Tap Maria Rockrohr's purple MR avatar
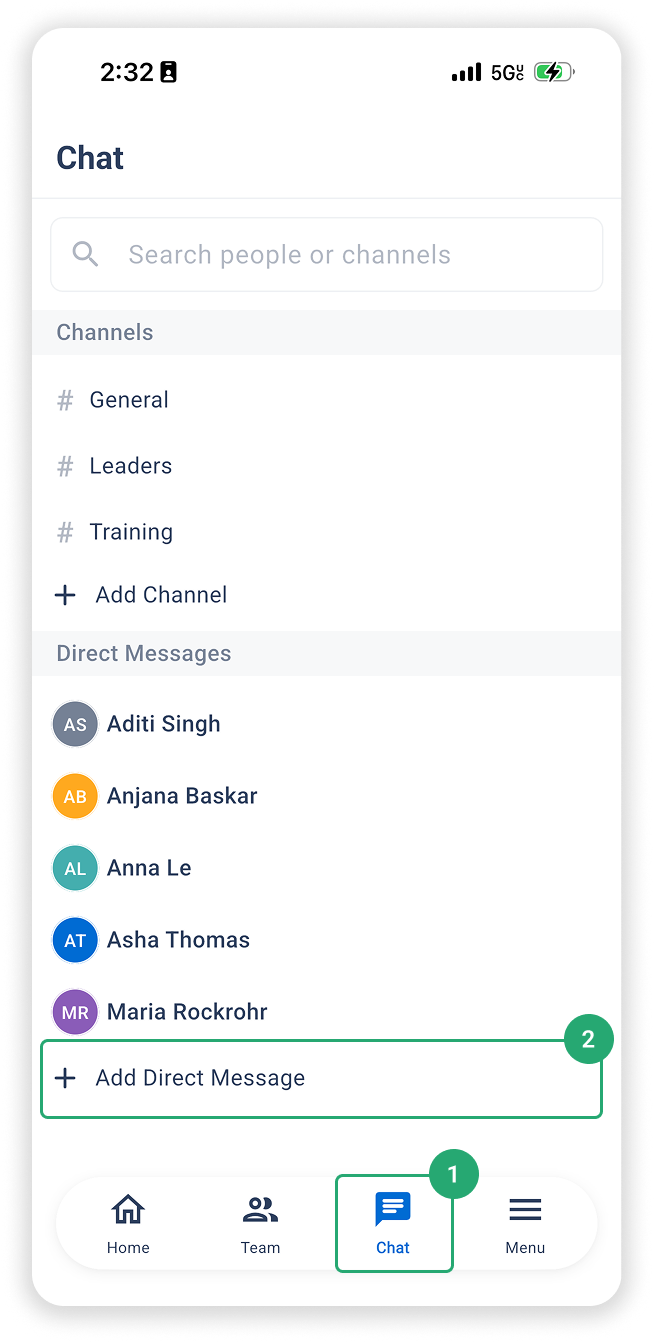This screenshot has width=654, height=1342. click(x=75, y=1012)
